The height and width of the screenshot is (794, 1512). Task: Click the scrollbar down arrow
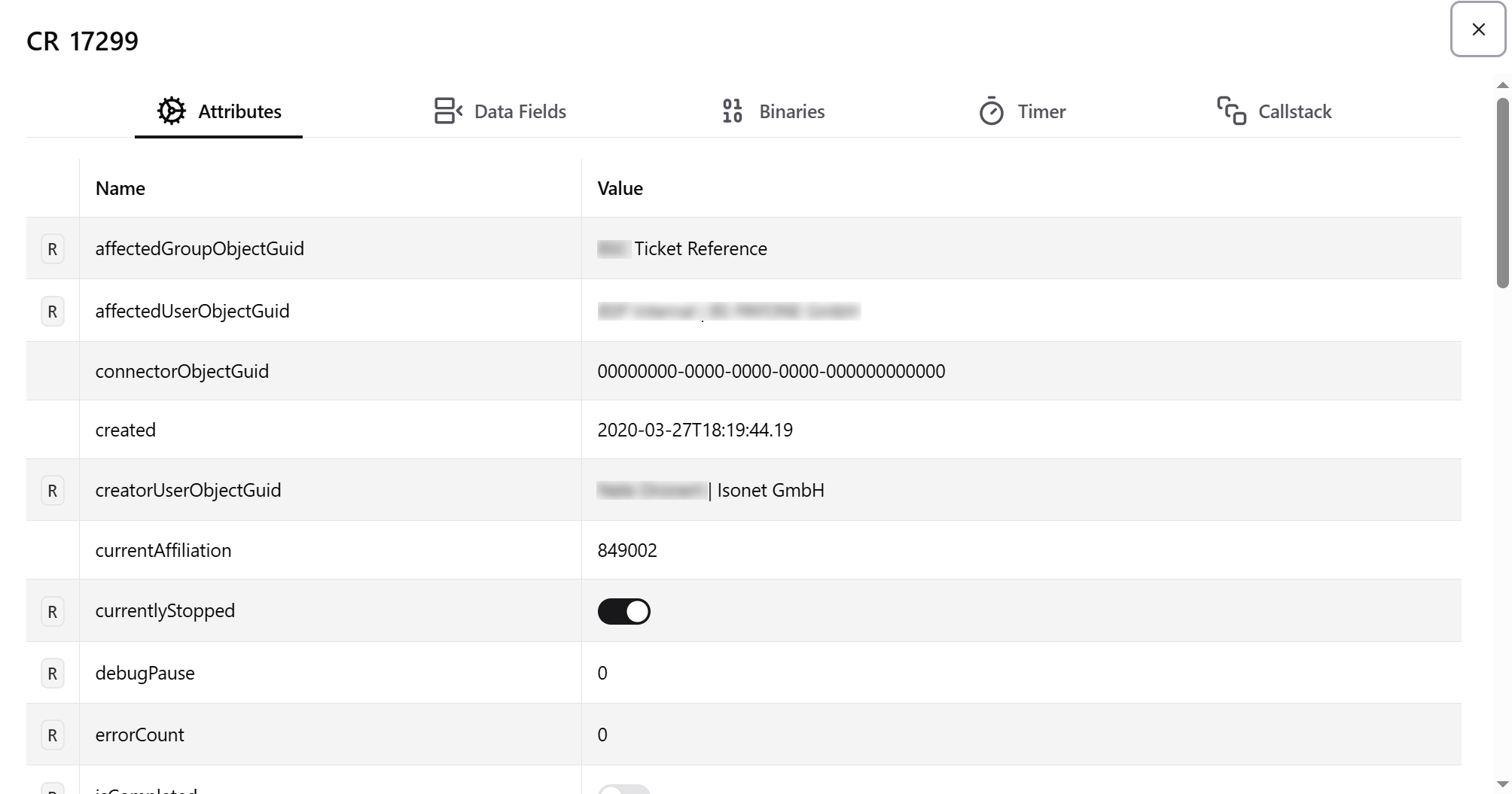1503,784
